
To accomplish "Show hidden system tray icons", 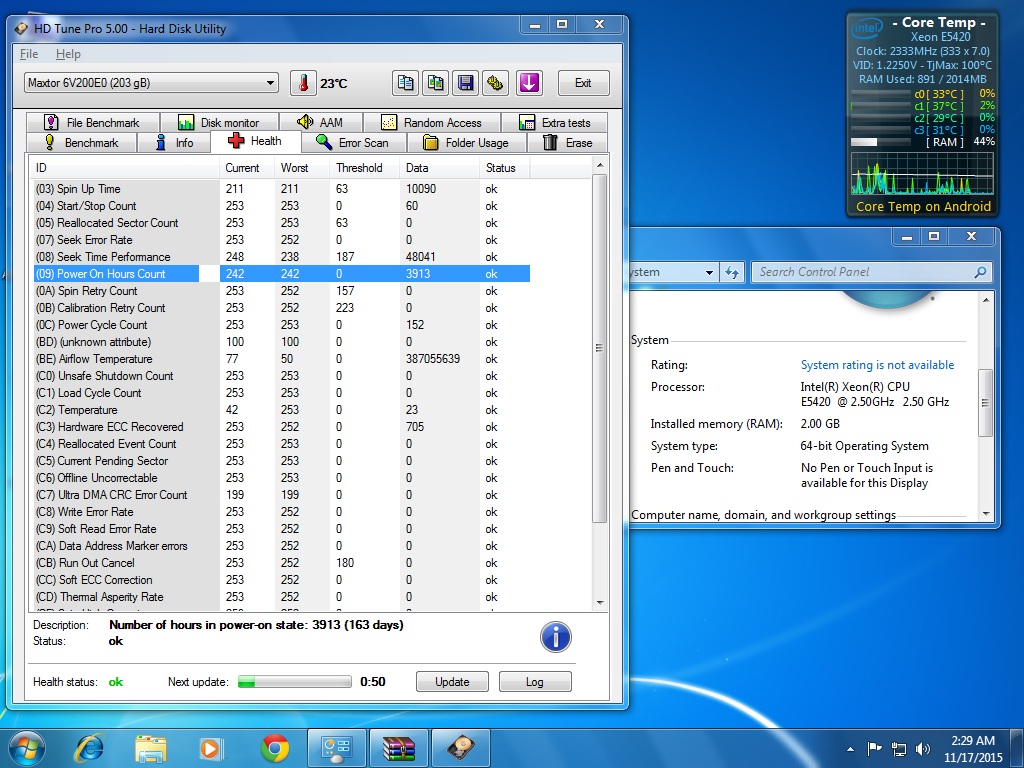I will point(851,748).
